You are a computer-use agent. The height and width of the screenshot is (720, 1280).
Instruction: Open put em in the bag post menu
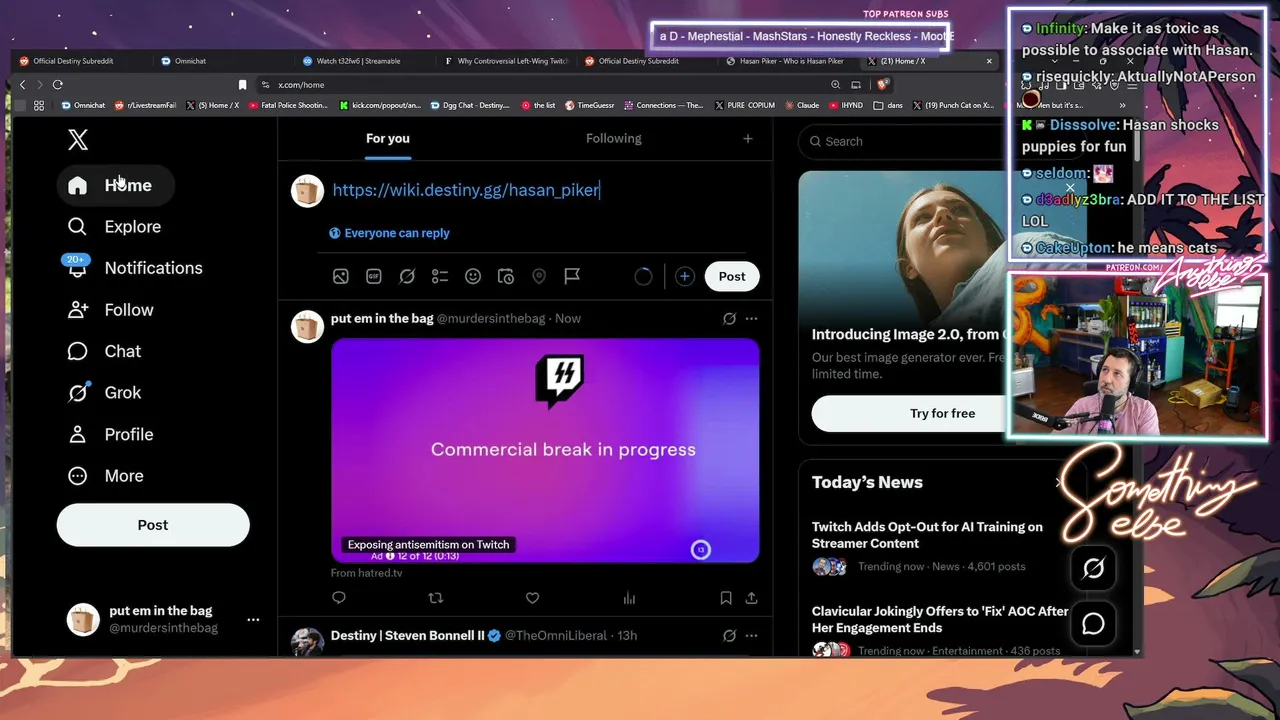751,319
